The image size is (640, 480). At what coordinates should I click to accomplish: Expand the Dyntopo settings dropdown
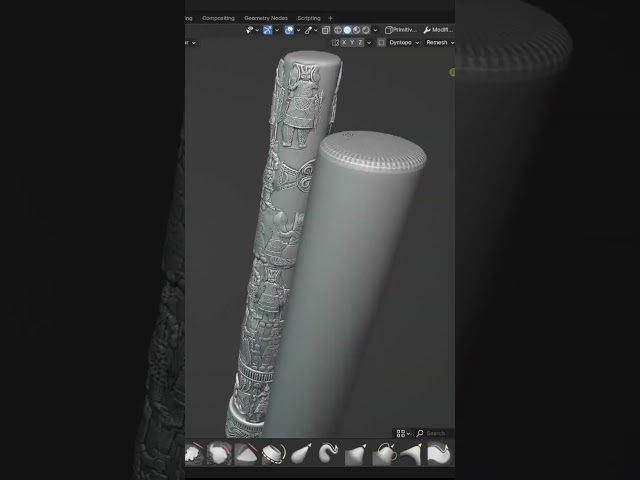click(404, 42)
